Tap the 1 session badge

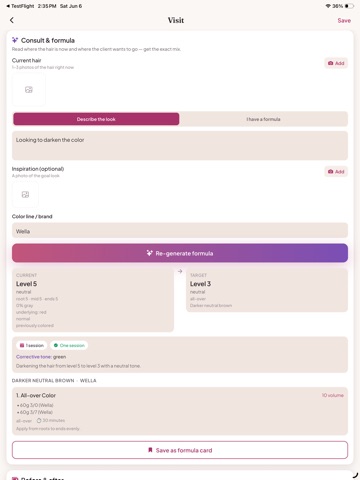(32, 345)
